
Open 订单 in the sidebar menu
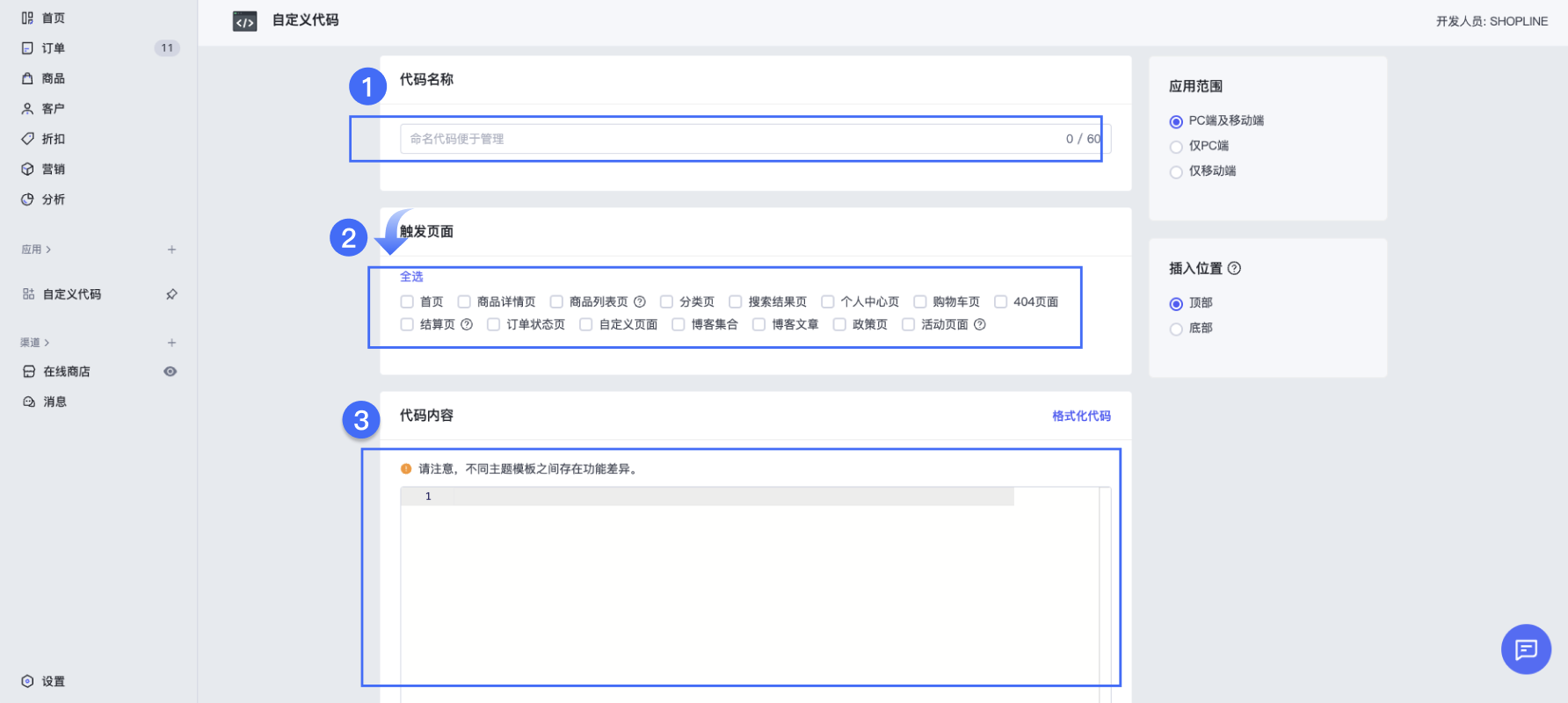click(53, 48)
